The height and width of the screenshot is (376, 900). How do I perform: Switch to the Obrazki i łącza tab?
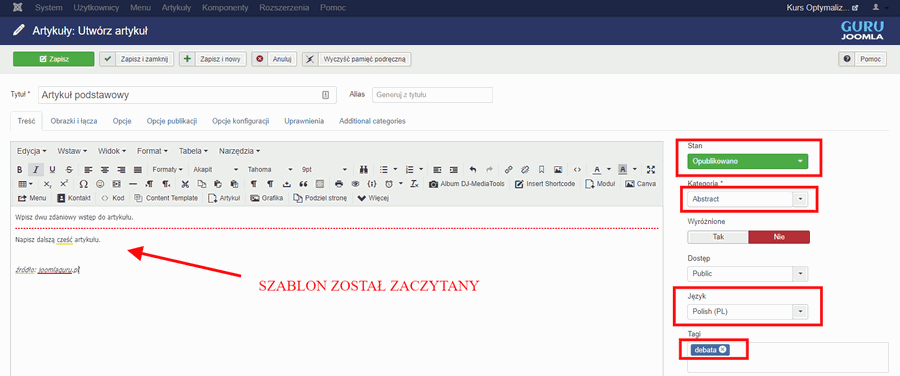pos(73,121)
